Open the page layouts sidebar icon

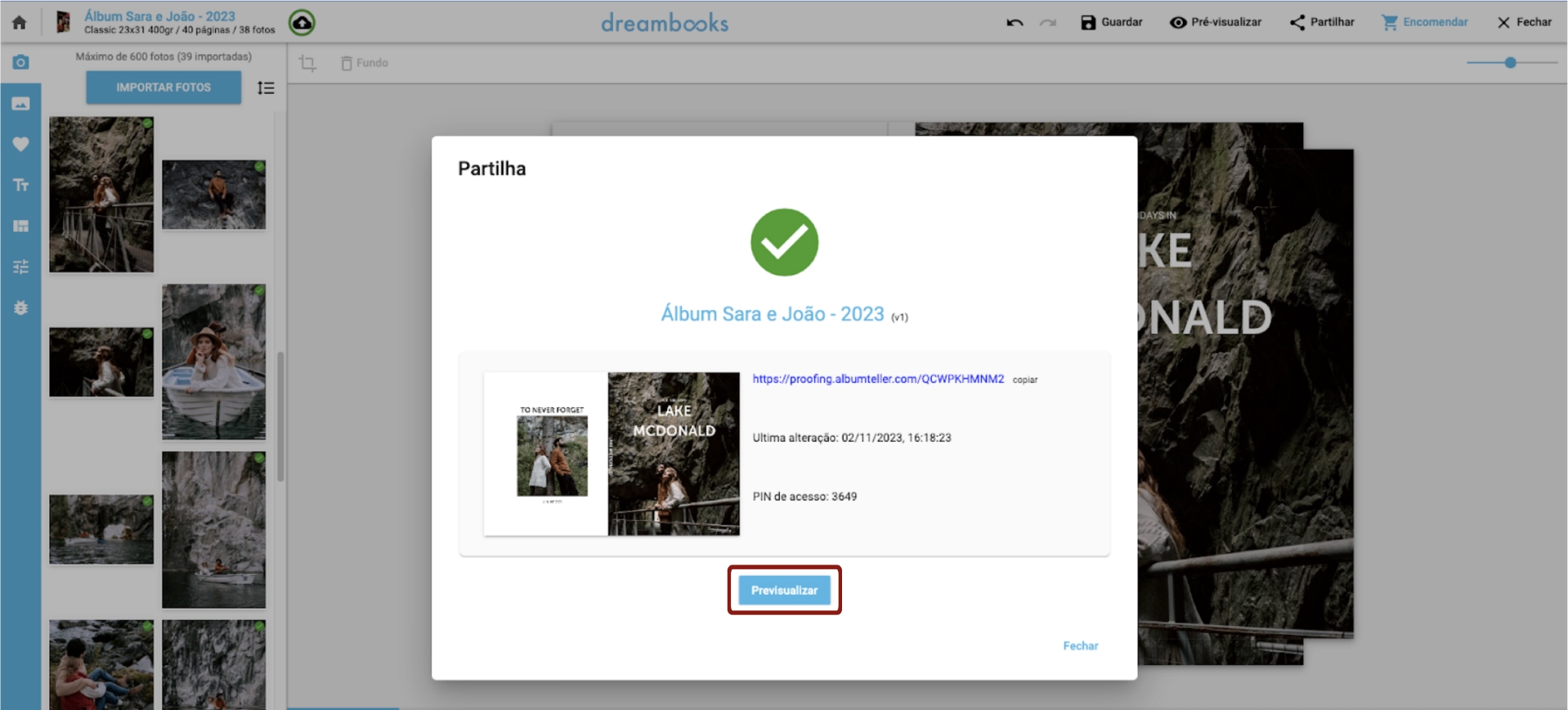click(21, 226)
